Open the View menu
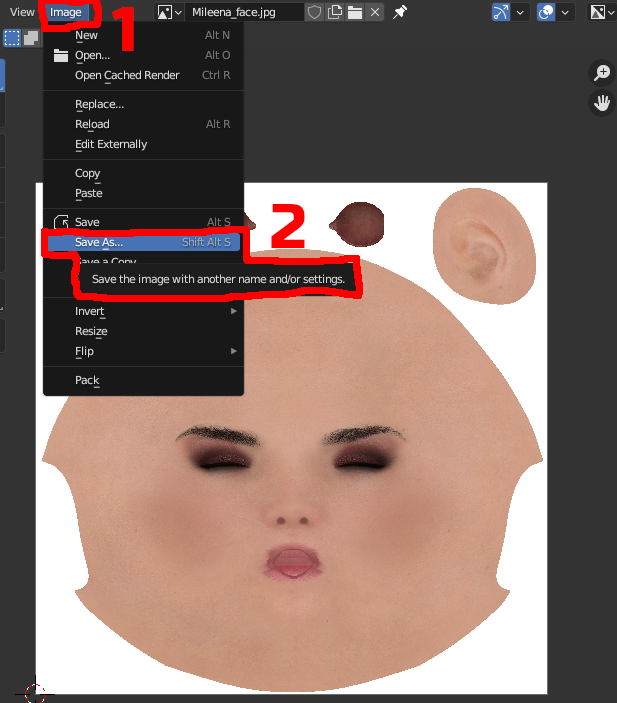Screen dimensions: 617x703 pyautogui.click(x=22, y=12)
